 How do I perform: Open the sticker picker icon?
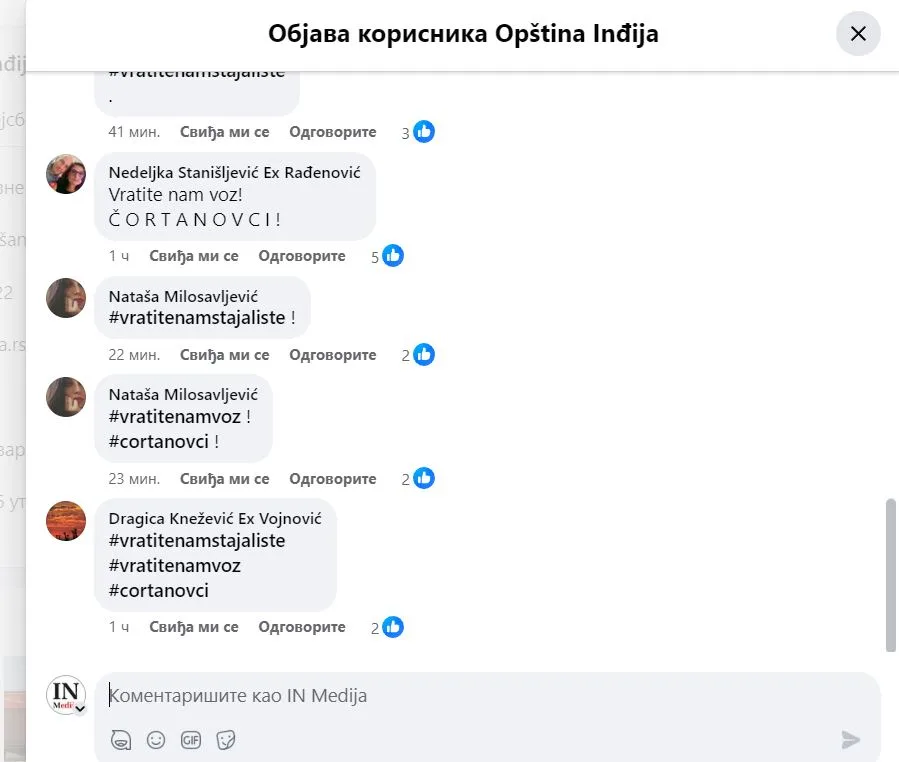click(226, 740)
